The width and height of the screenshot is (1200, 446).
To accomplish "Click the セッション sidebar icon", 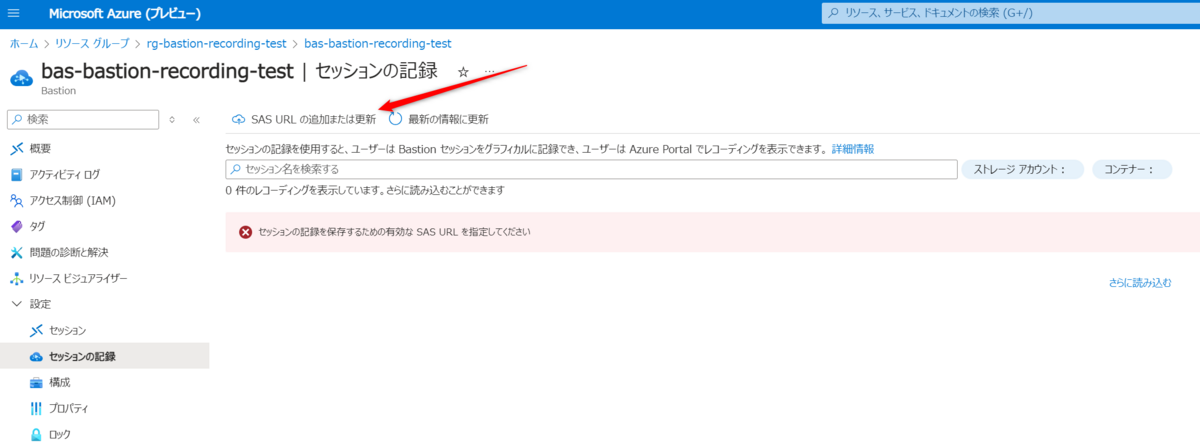I will (x=37, y=330).
